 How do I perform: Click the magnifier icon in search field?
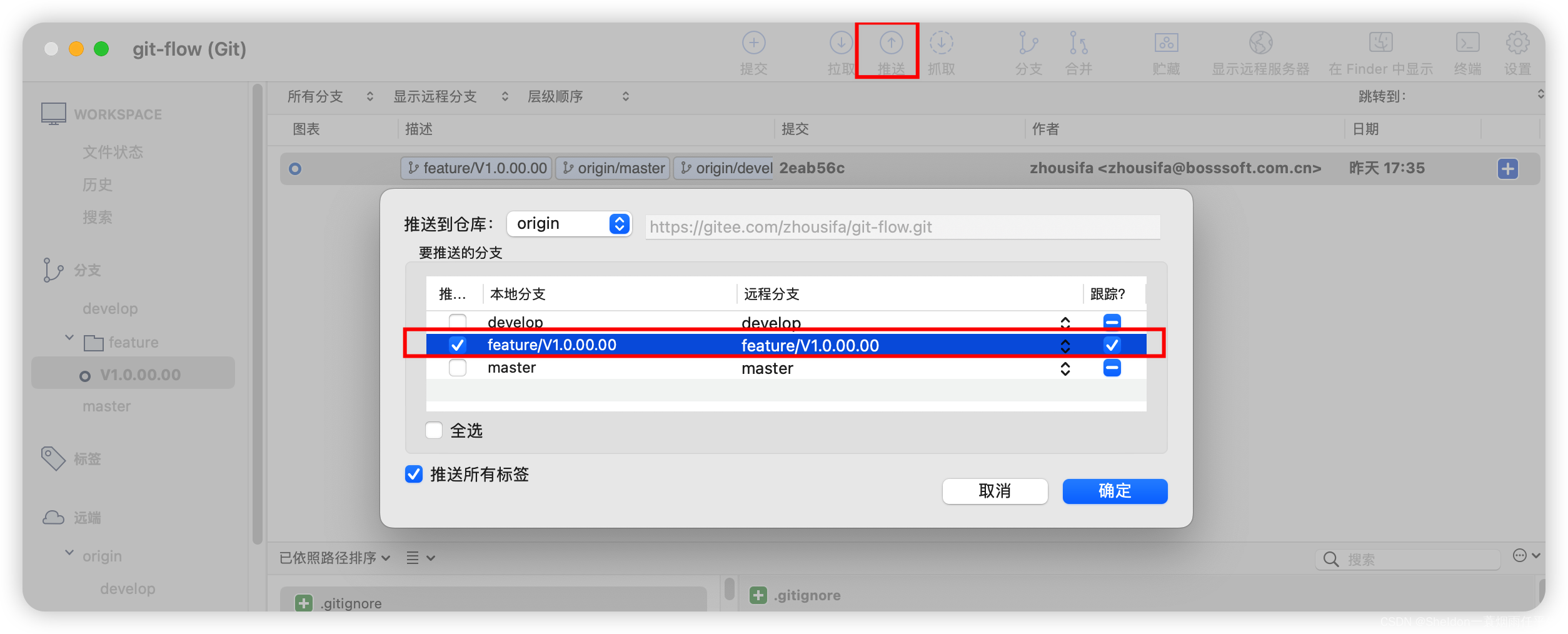click(1331, 559)
